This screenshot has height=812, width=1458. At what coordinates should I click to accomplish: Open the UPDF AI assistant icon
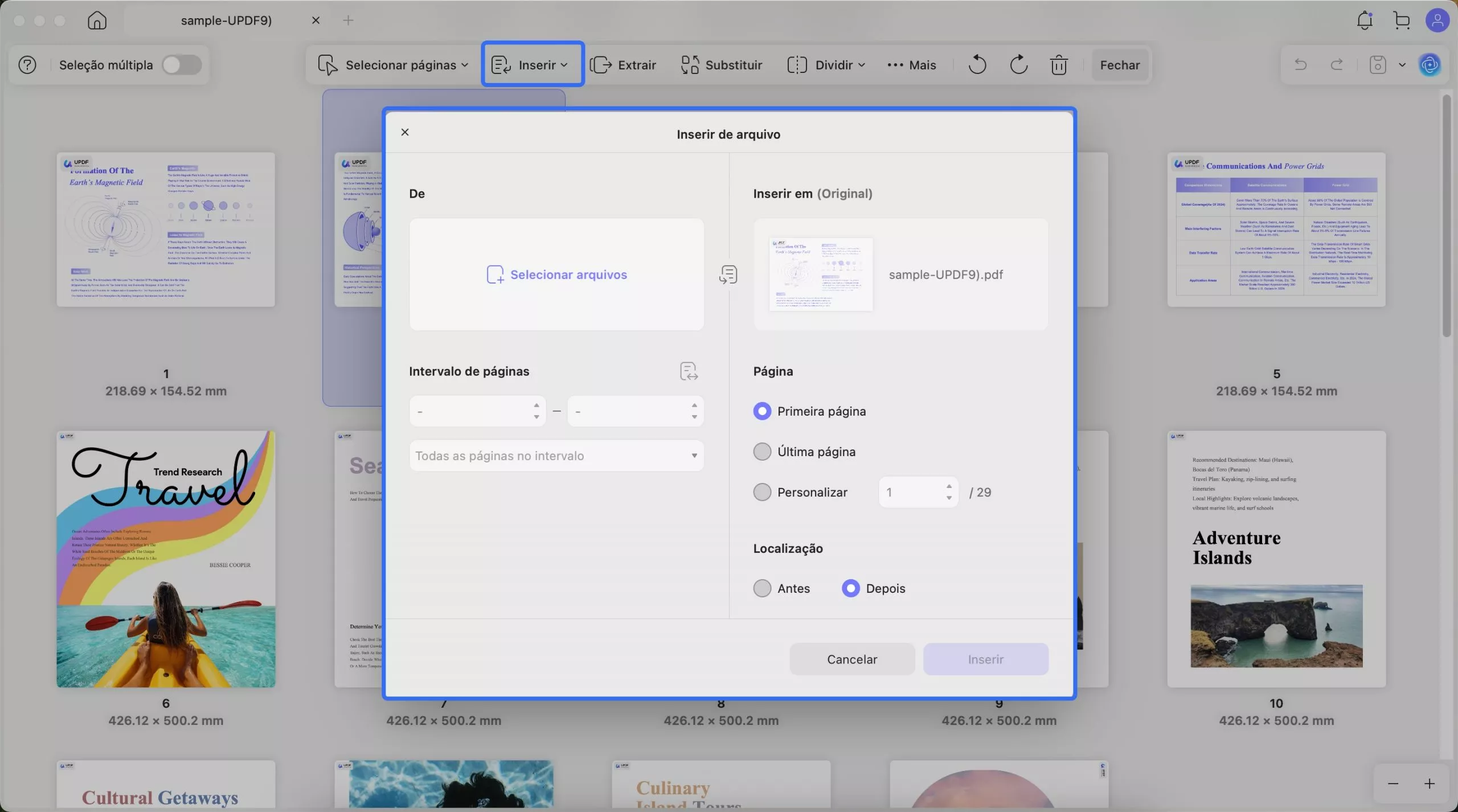click(1430, 65)
